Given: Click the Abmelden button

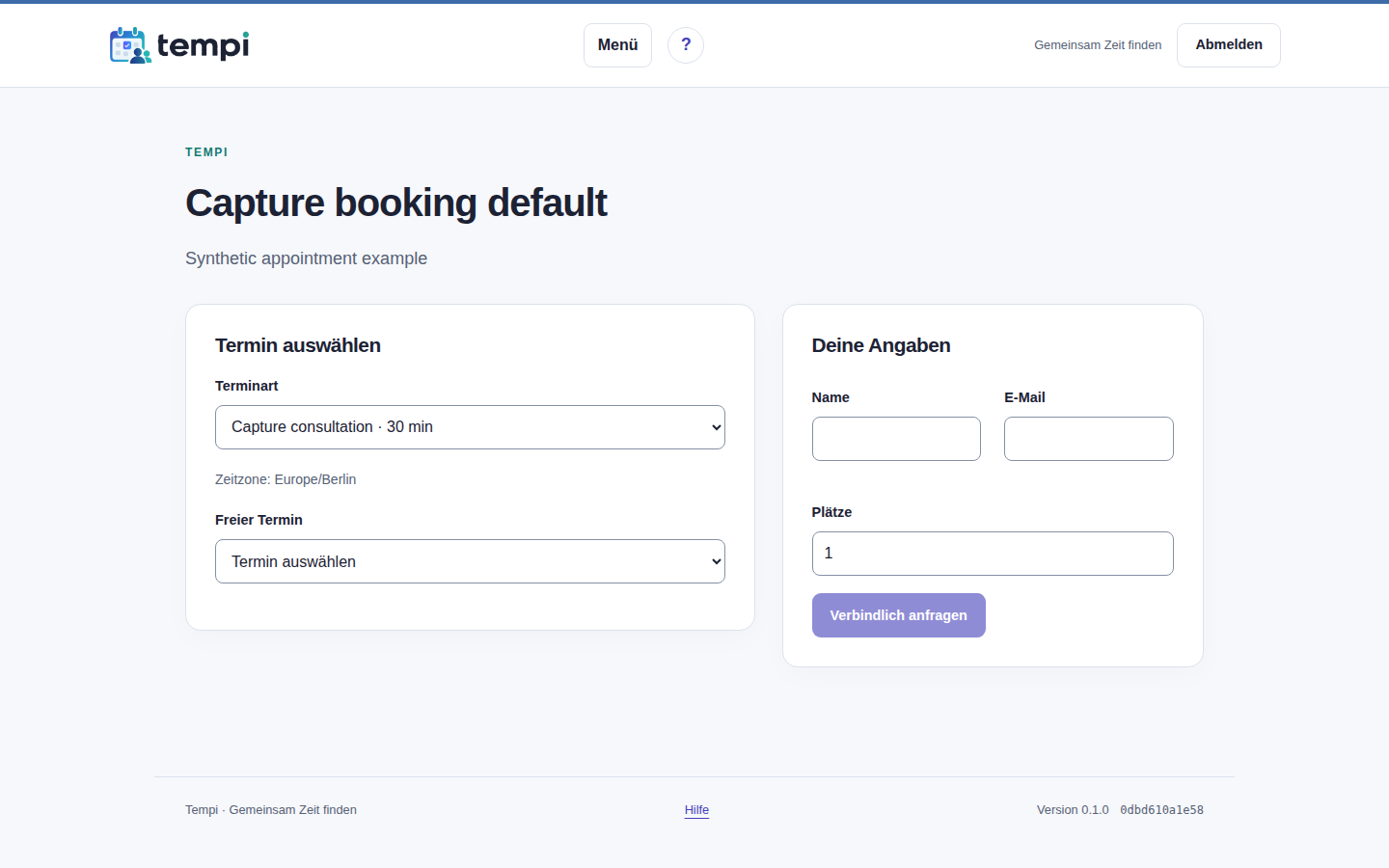Looking at the screenshot, I should click(x=1229, y=45).
